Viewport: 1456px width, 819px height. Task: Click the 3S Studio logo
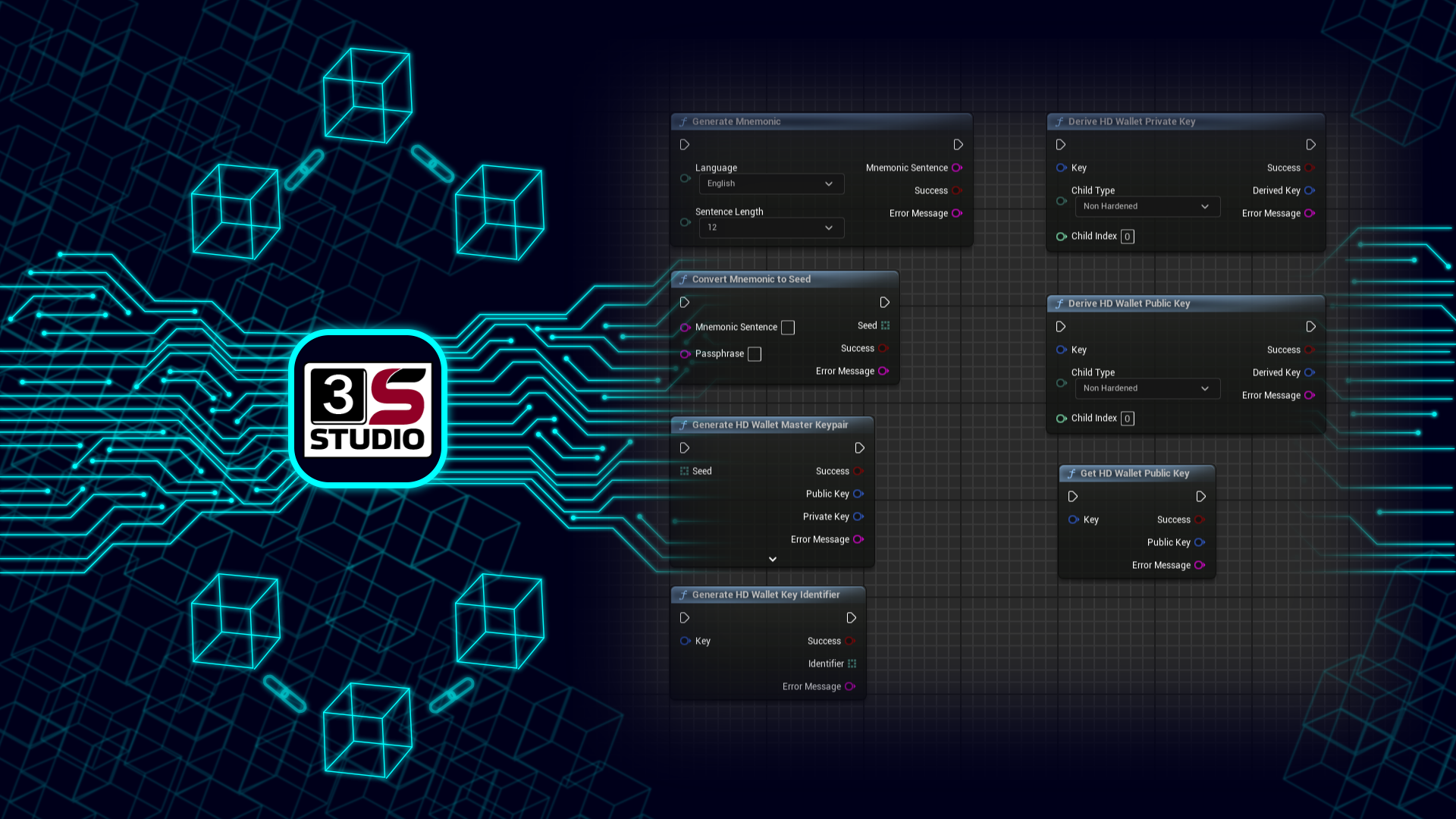click(368, 409)
